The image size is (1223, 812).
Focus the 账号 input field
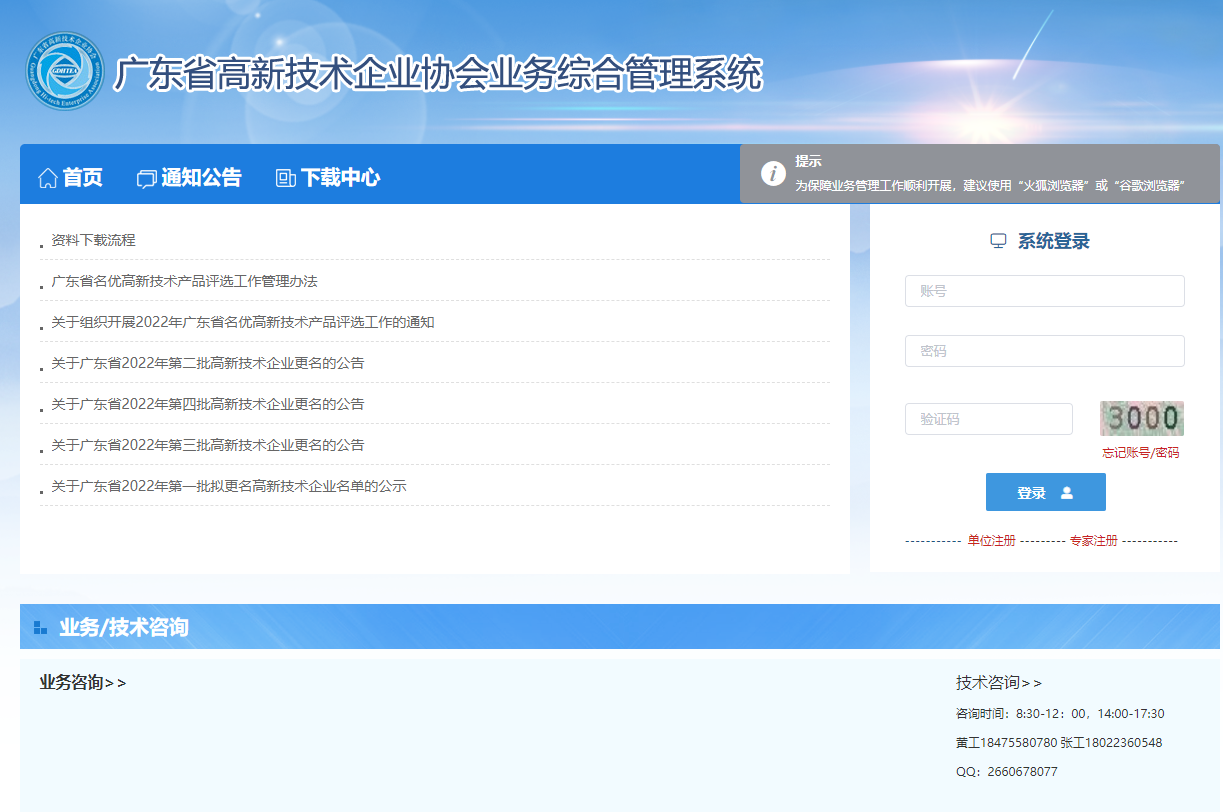pyautogui.click(x=1045, y=291)
